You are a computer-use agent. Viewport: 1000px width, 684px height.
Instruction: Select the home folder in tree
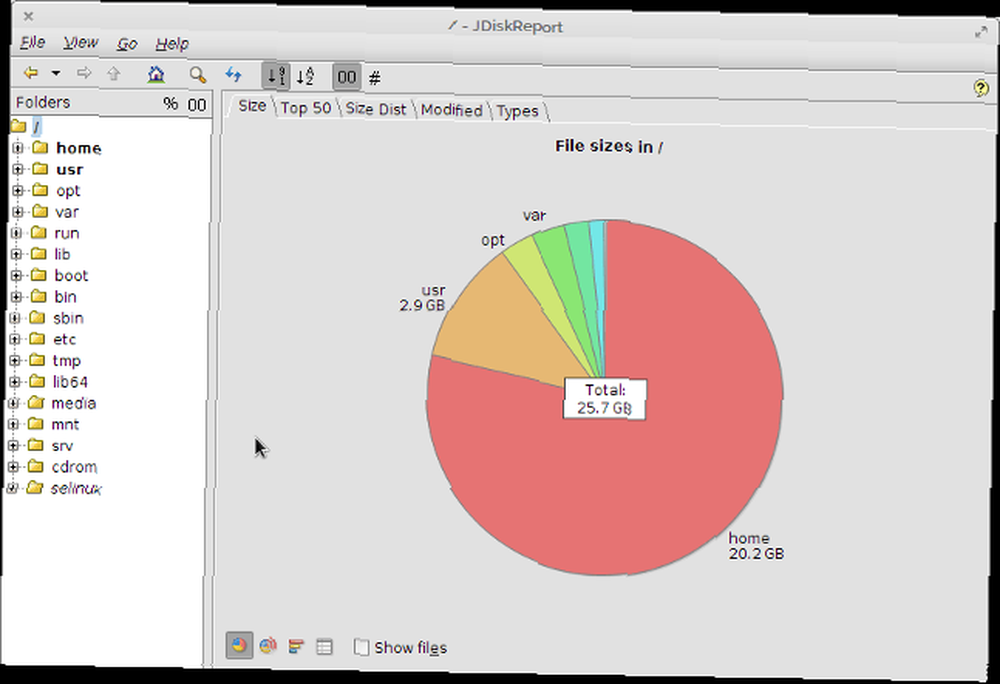[x=78, y=148]
